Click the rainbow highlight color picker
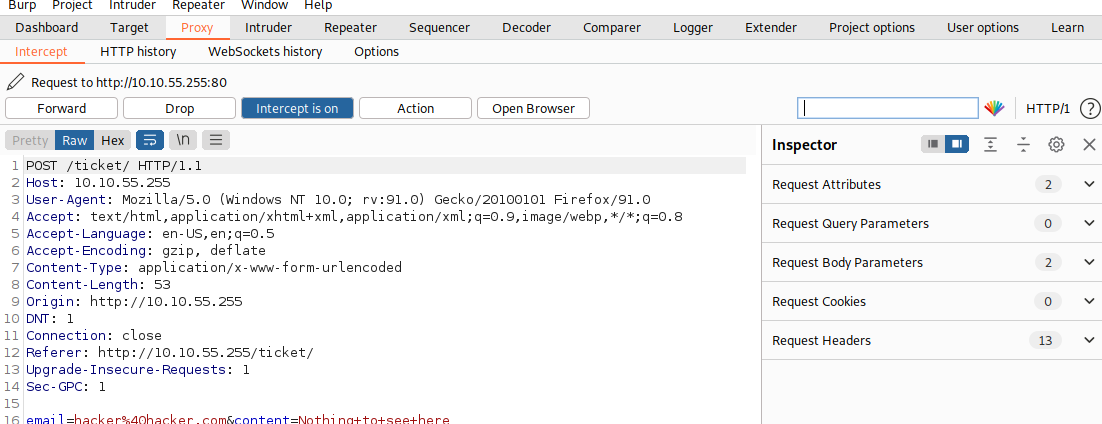This screenshot has height=424, width=1102. tap(994, 108)
